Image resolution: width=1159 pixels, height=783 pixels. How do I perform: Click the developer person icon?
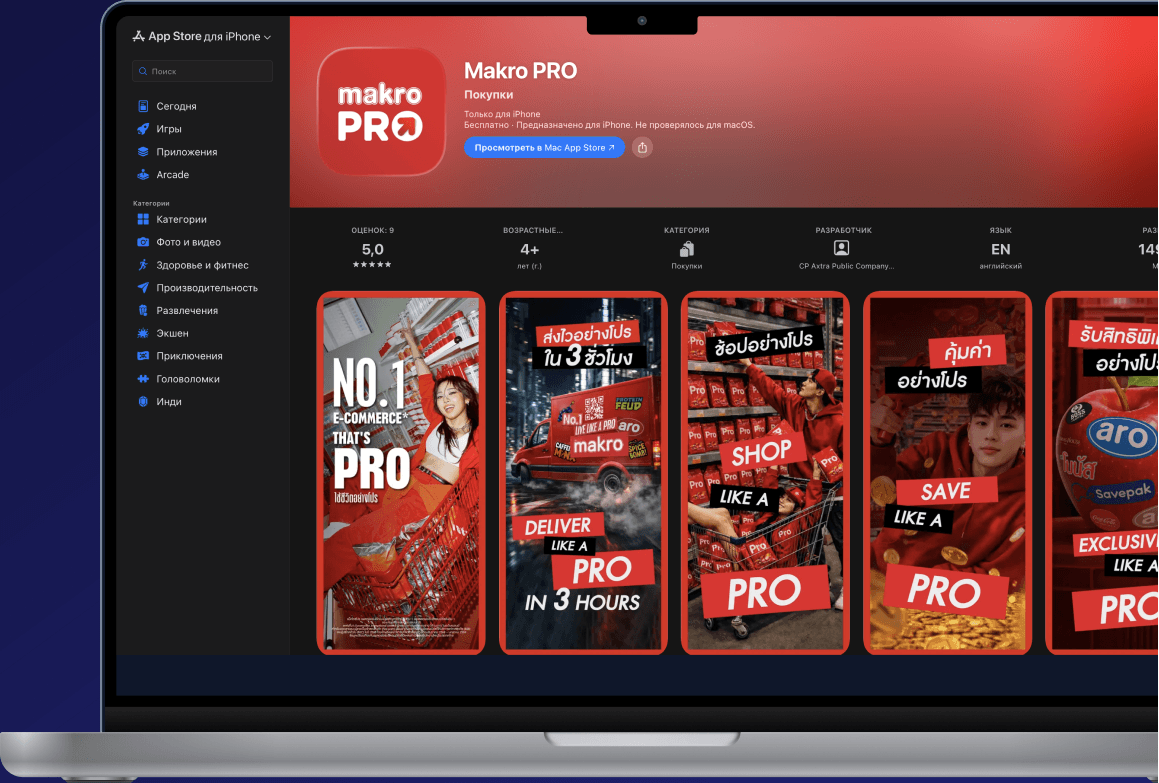tap(841, 248)
